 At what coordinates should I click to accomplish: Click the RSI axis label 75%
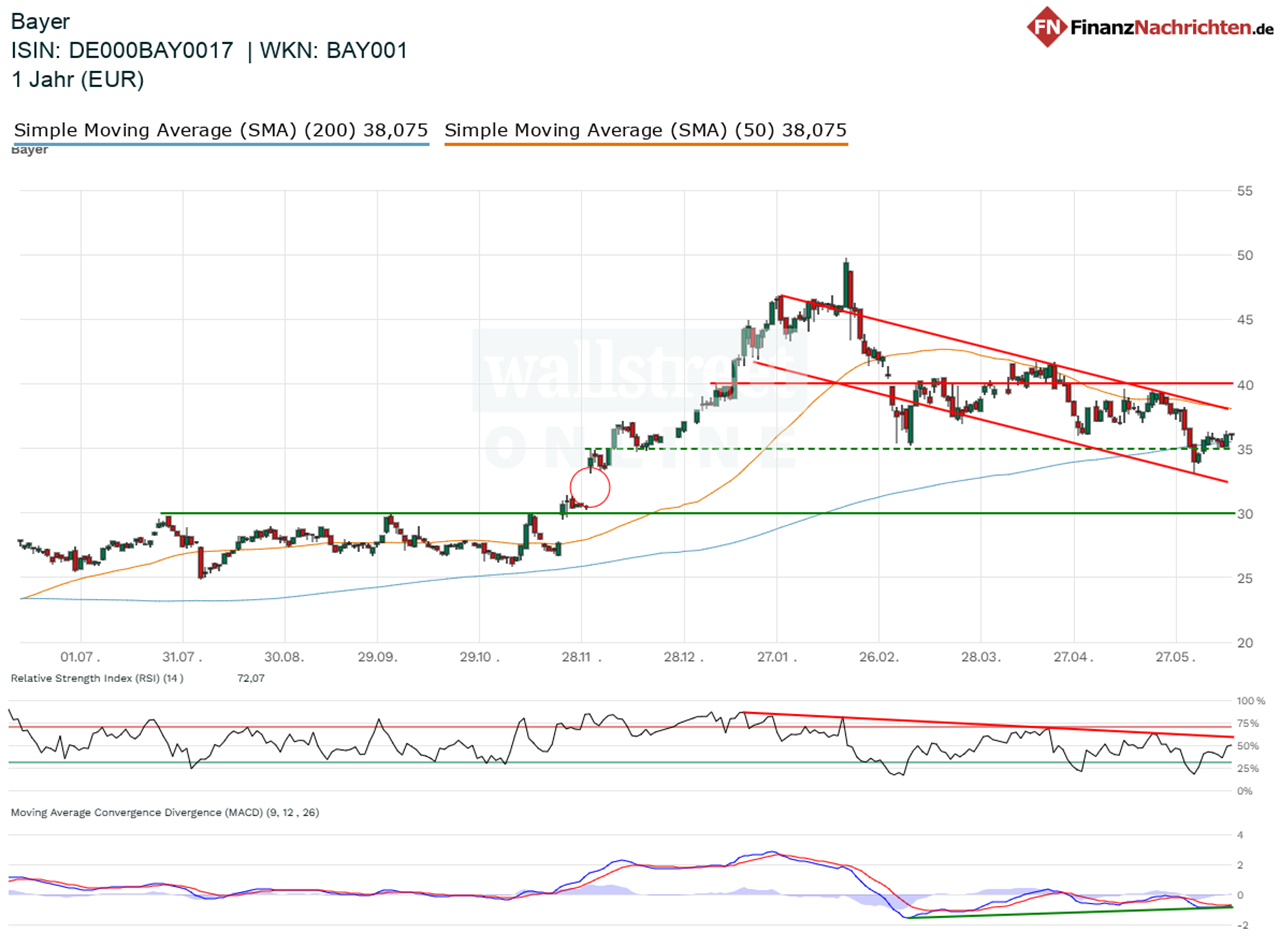1248,724
